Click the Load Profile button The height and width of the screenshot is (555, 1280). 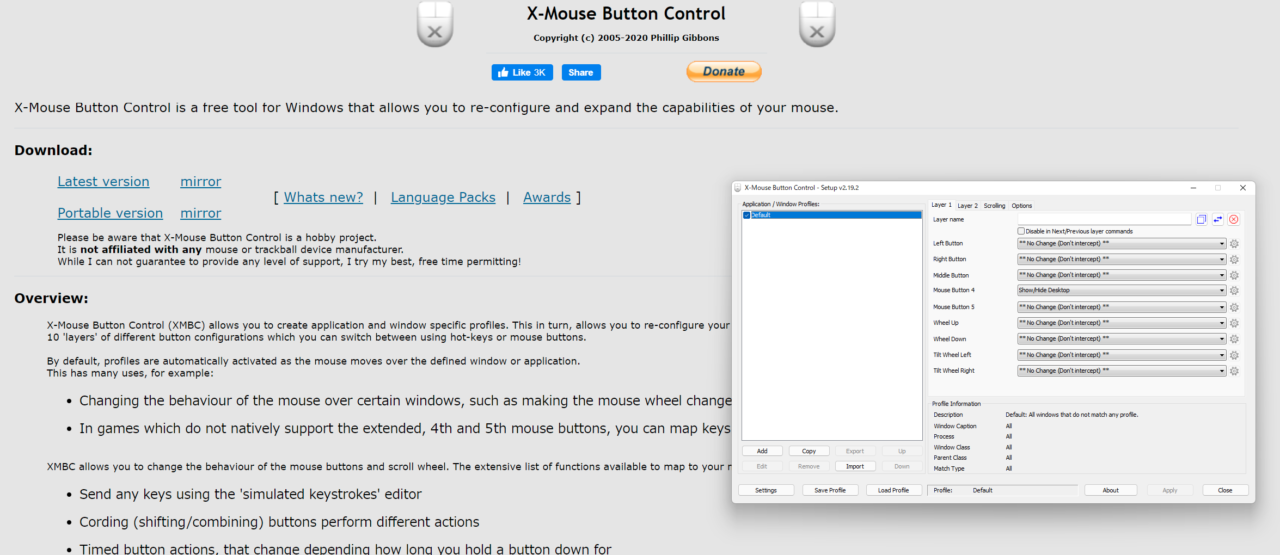pyautogui.click(x=894, y=490)
